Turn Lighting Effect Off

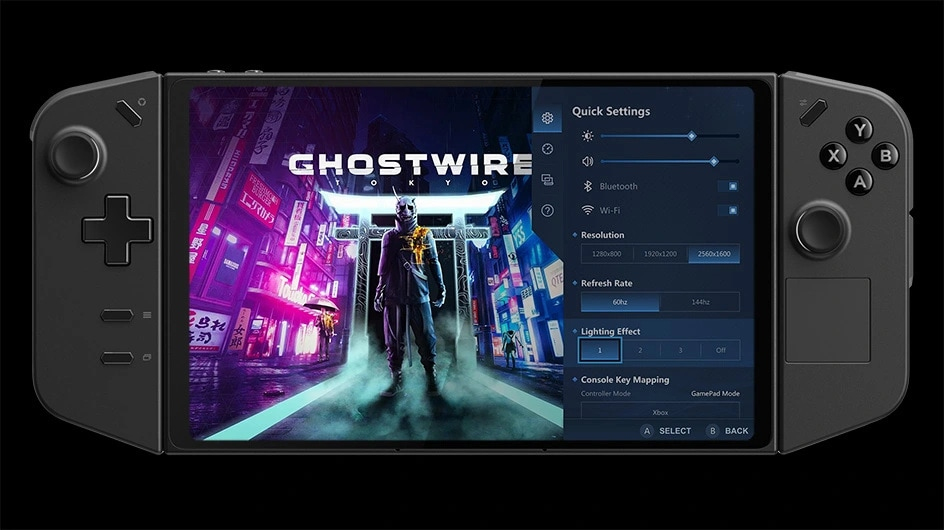point(721,350)
